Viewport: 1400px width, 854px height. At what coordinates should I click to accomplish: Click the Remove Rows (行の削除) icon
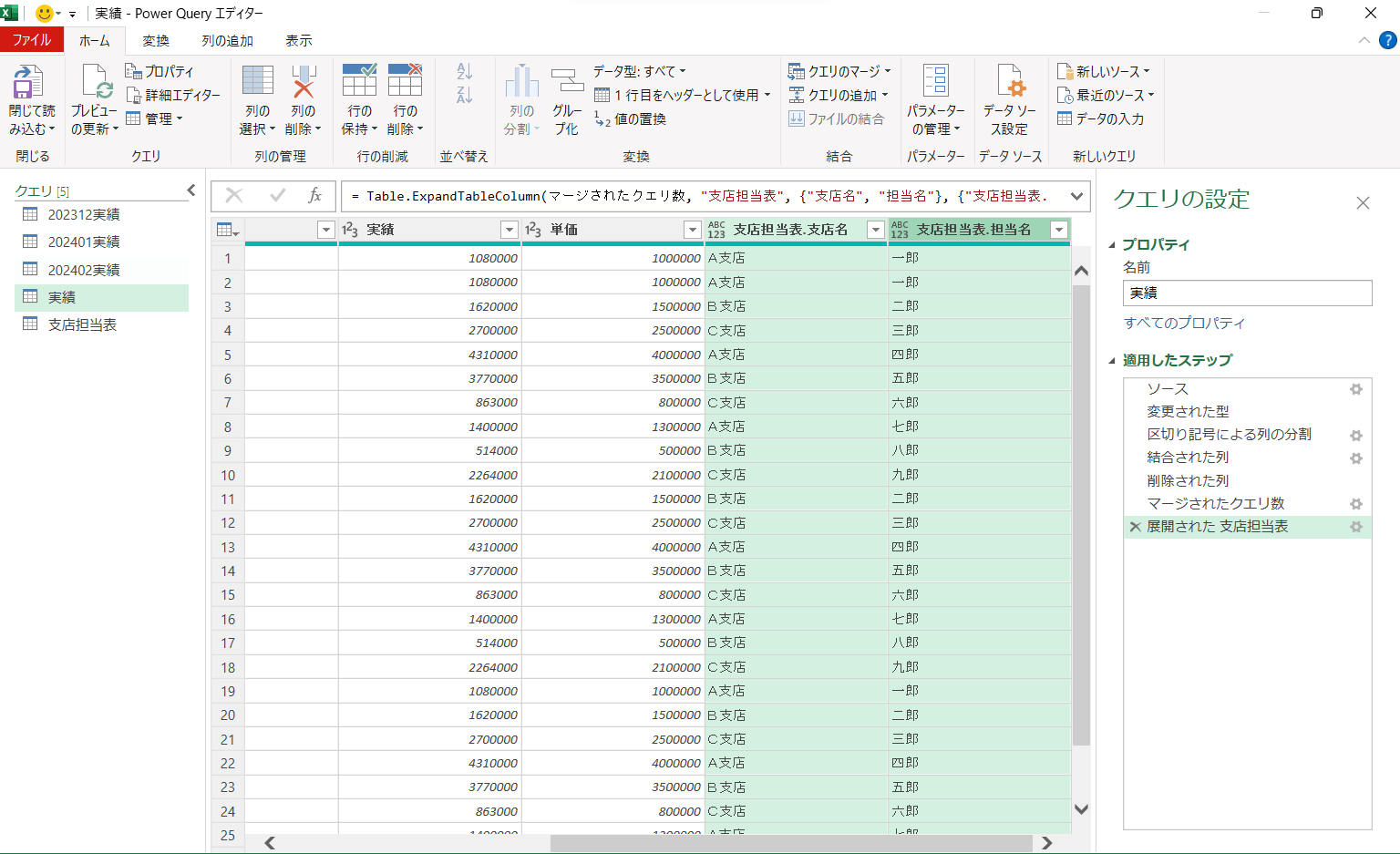point(405,80)
